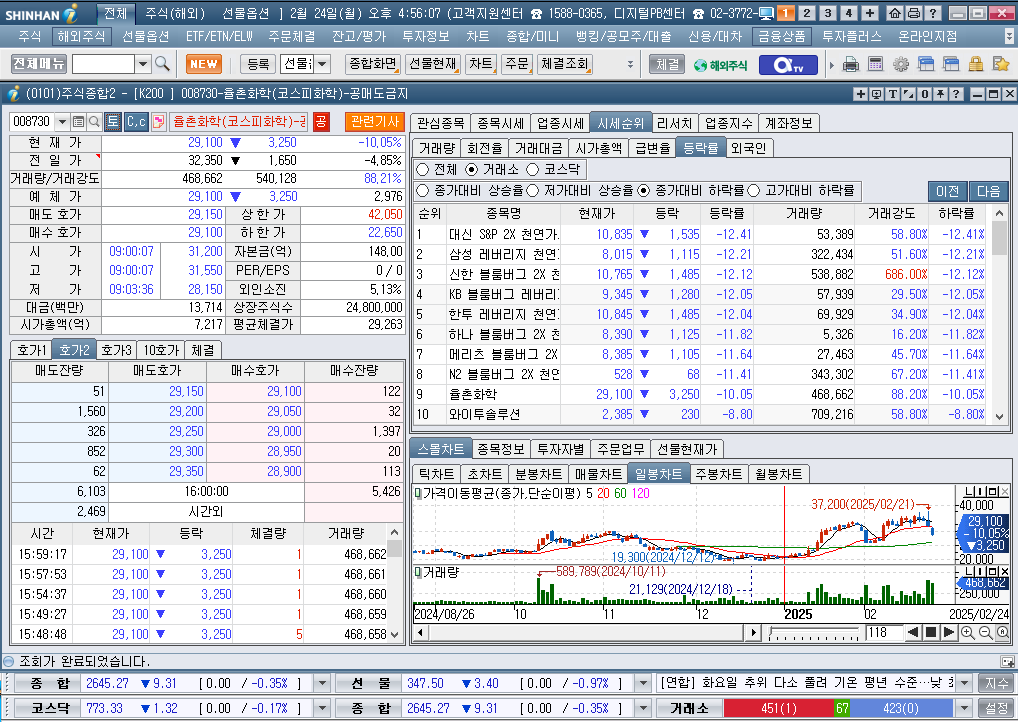Click the chart horizontal scrollbar right arrow
The height and width of the screenshot is (722, 1018).
point(752,632)
